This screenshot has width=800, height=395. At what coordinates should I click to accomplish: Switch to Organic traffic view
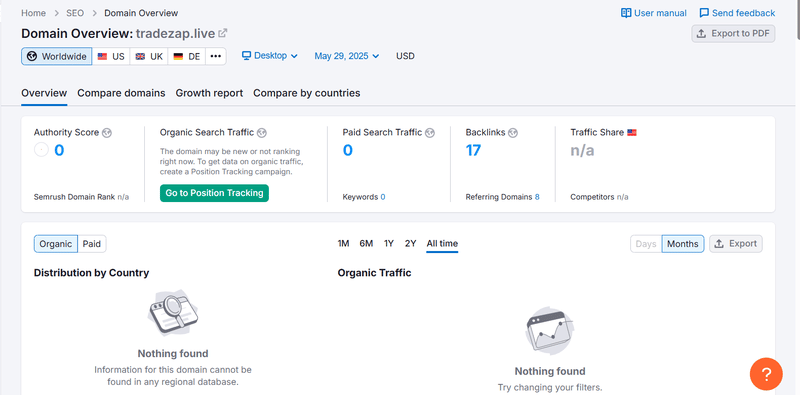(56, 244)
